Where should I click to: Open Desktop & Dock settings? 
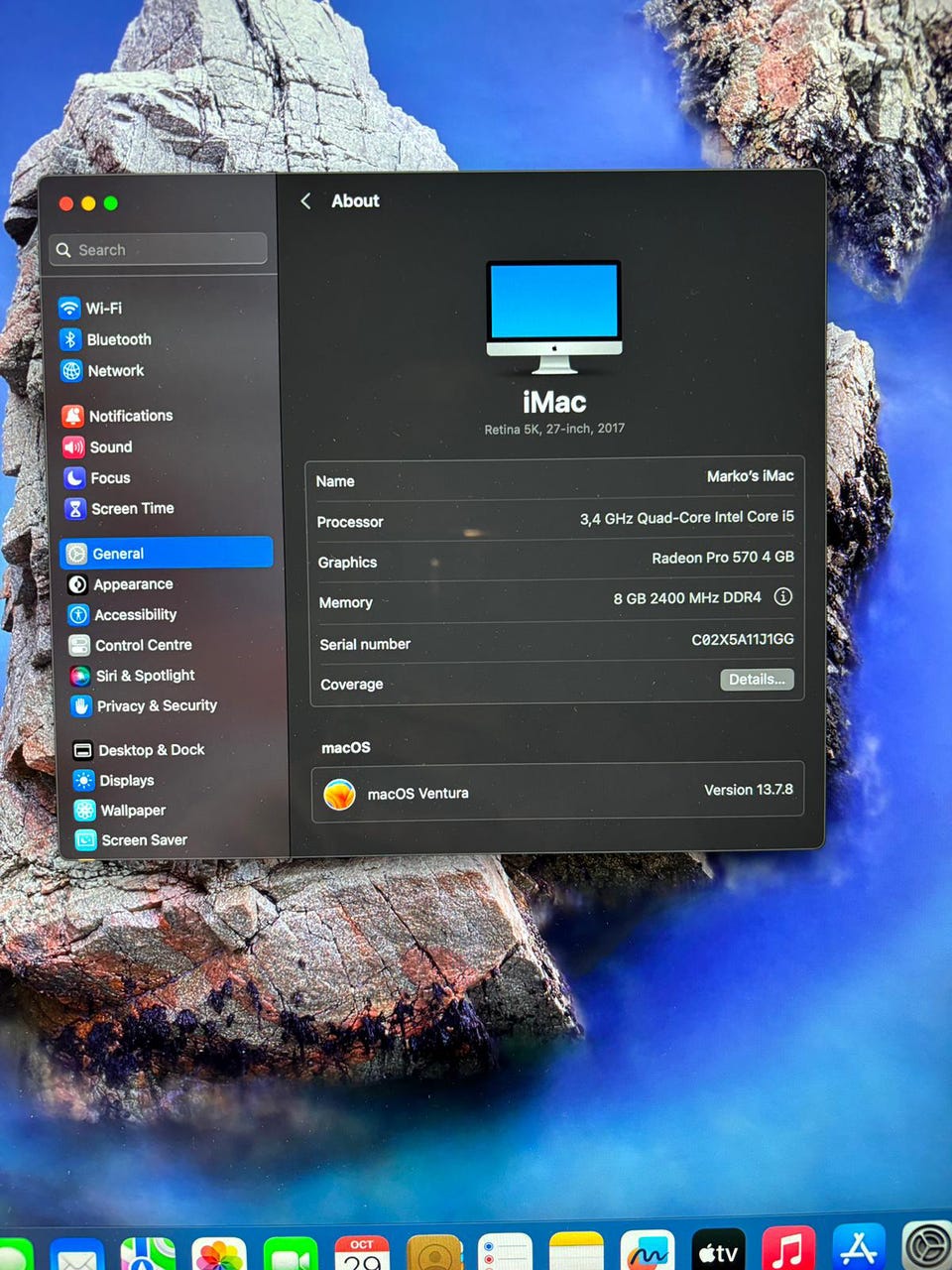pyautogui.click(x=139, y=750)
